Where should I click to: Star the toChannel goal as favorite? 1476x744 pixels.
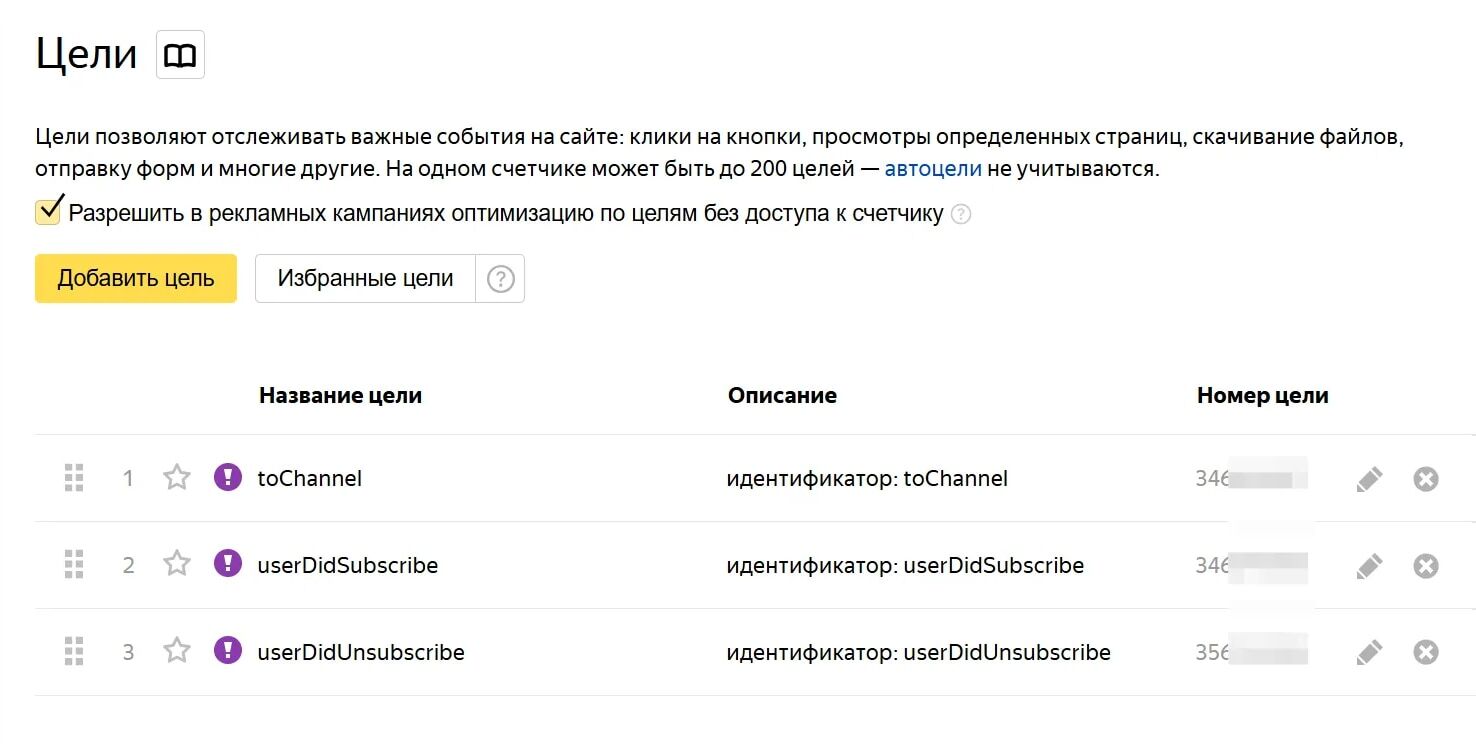[x=177, y=478]
